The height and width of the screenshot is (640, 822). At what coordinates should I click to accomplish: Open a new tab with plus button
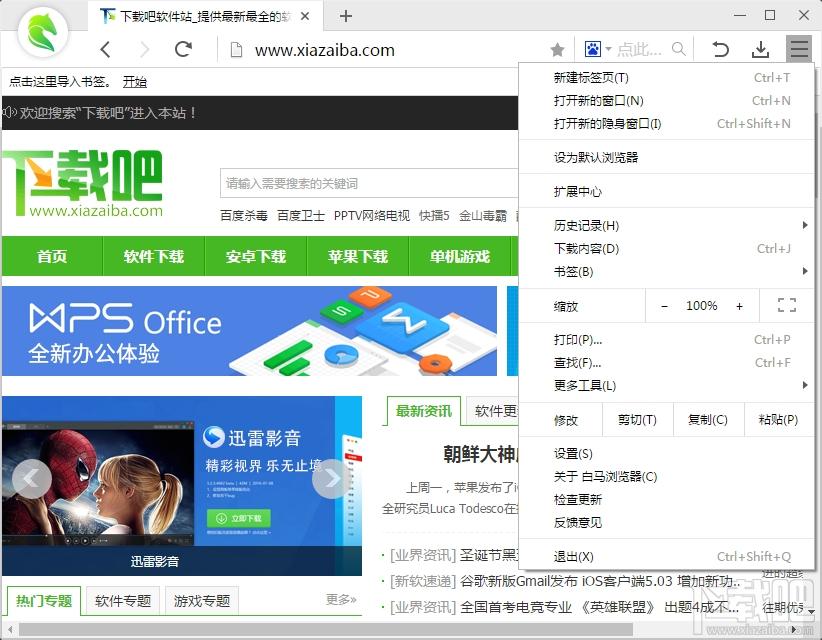pos(345,16)
